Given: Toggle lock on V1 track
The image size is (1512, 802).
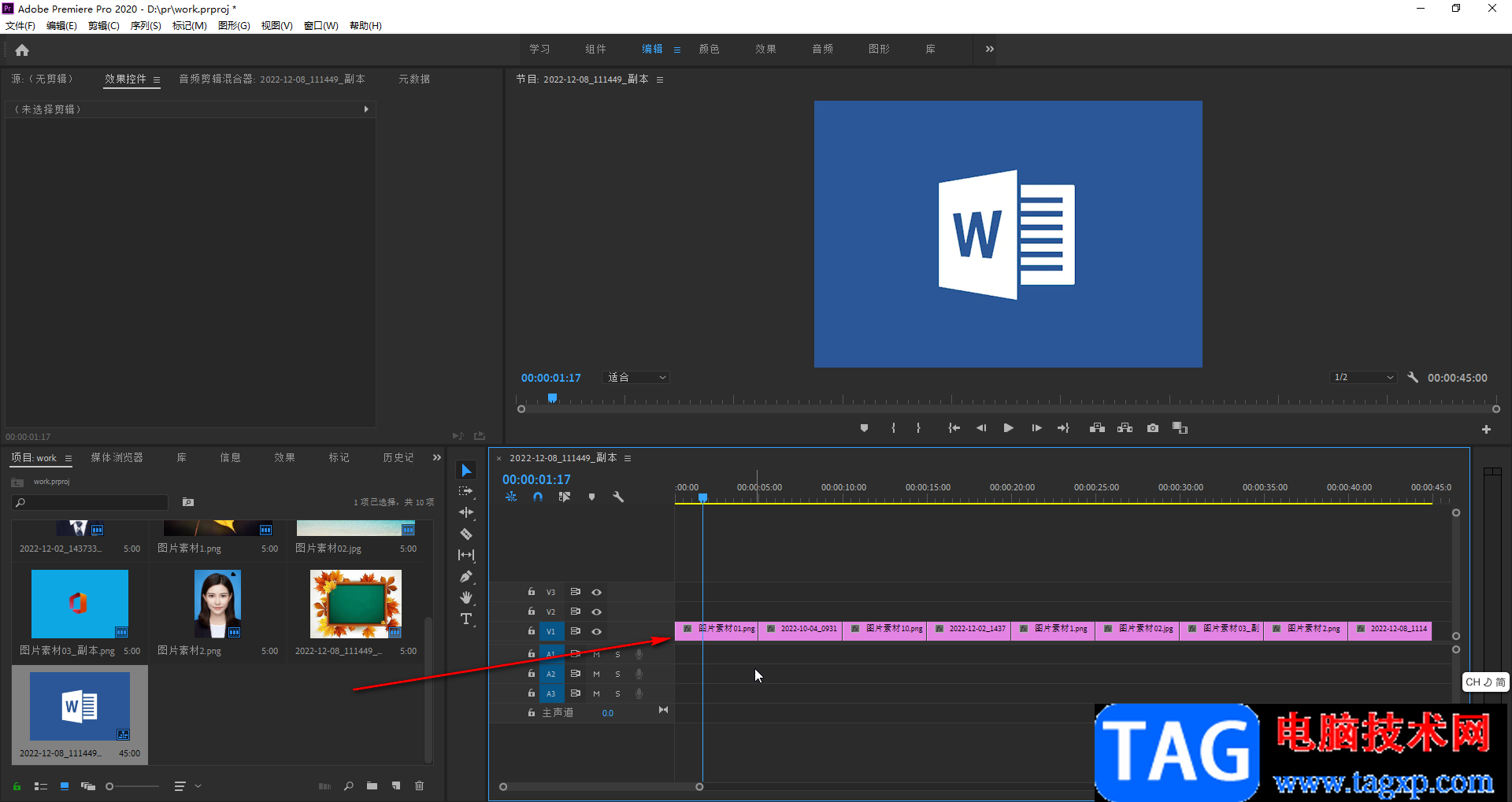Looking at the screenshot, I should pos(532,630).
